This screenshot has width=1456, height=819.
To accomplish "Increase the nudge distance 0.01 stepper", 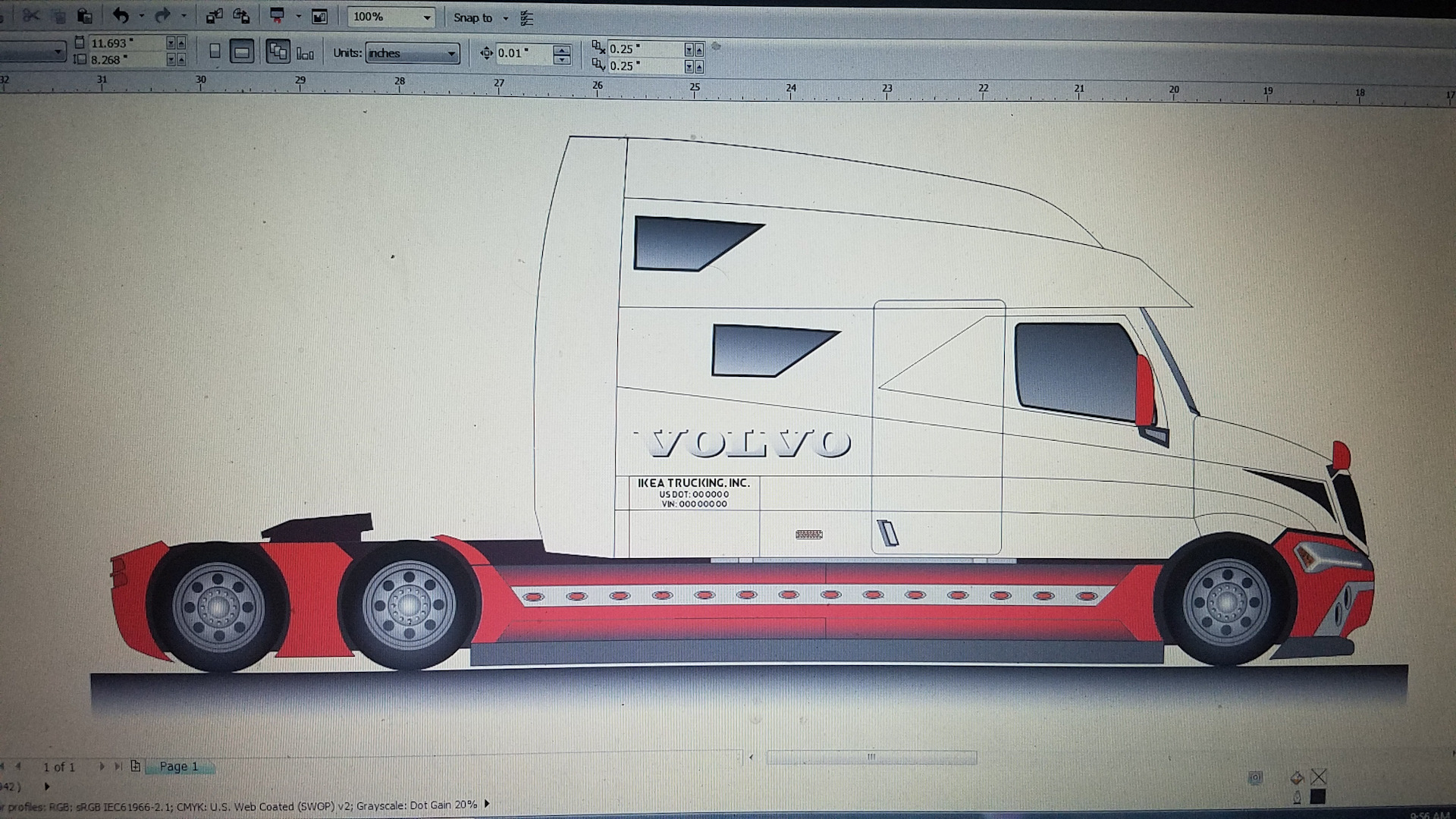I will pyautogui.click(x=562, y=49).
